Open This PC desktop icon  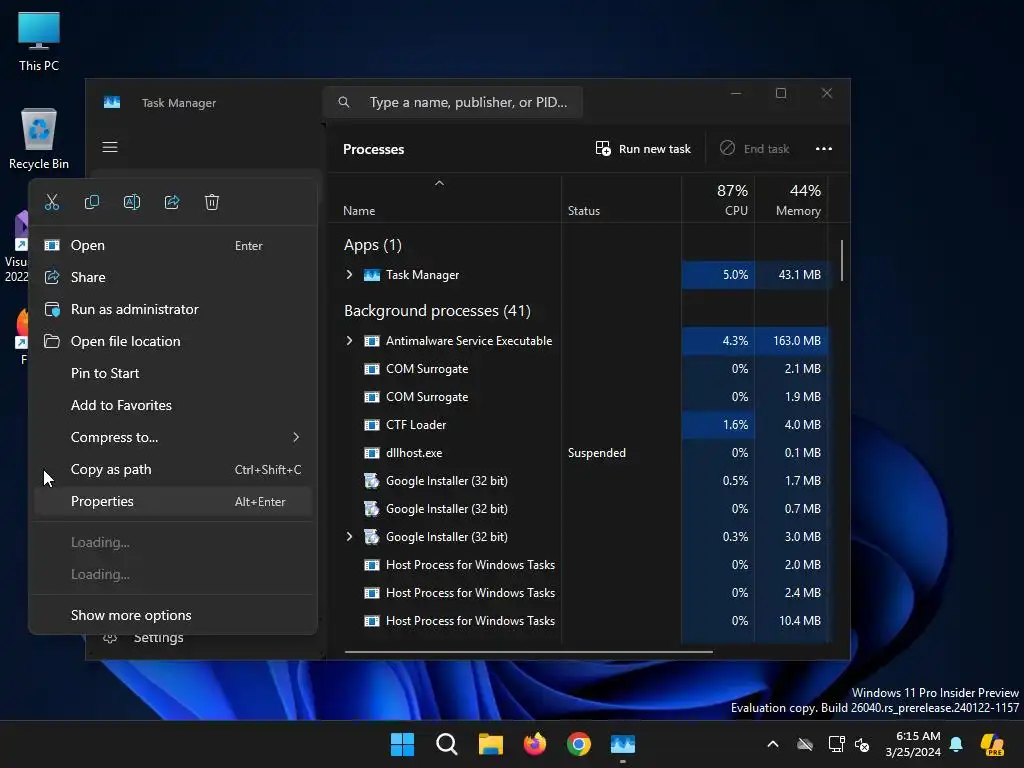point(39,41)
